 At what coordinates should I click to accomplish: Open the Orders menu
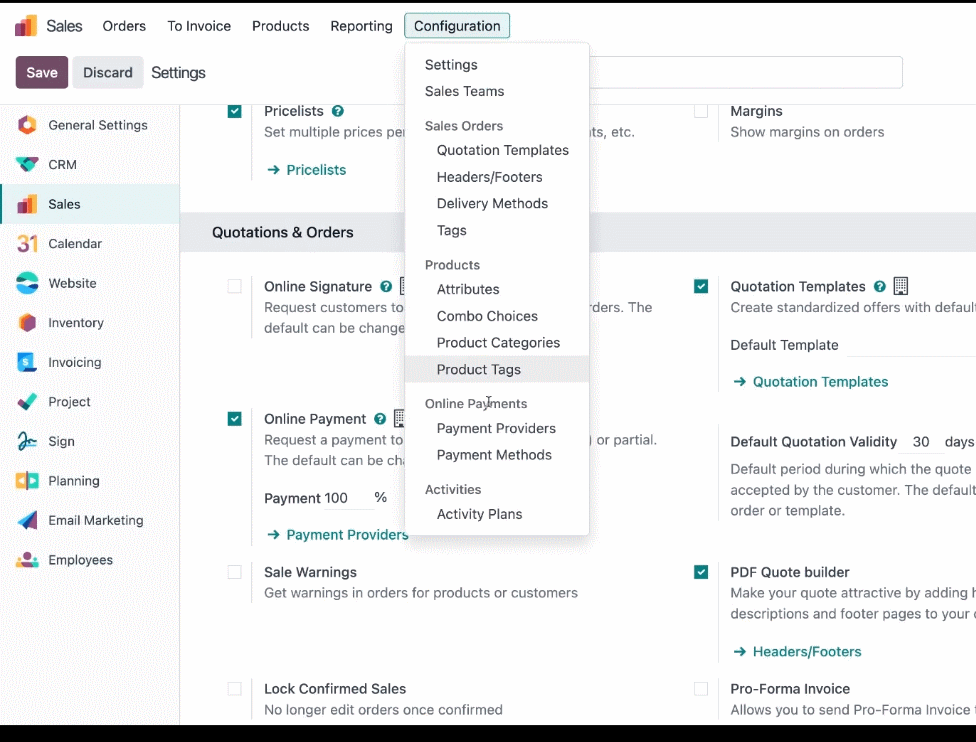pyautogui.click(x=124, y=26)
